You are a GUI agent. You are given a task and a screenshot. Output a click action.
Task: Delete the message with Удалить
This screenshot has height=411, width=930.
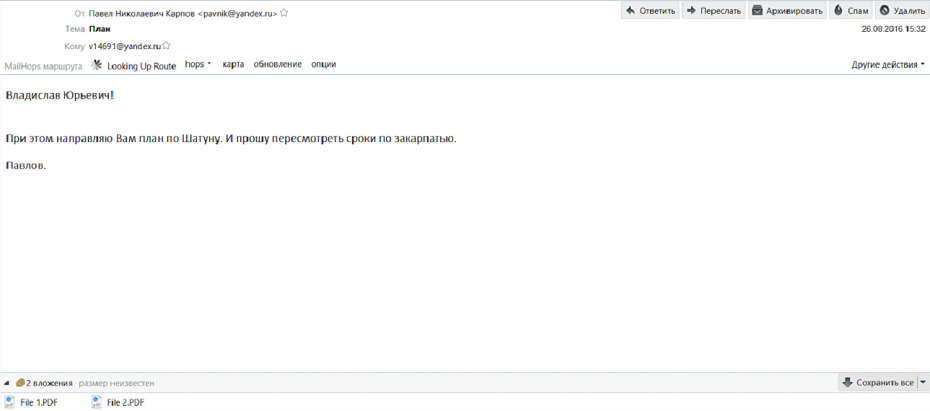coord(902,11)
